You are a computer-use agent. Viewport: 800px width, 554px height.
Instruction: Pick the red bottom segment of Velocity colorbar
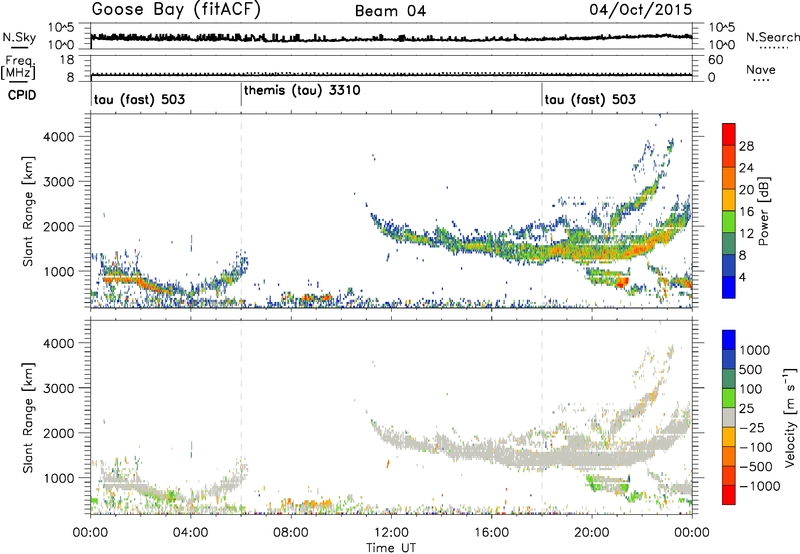click(729, 495)
